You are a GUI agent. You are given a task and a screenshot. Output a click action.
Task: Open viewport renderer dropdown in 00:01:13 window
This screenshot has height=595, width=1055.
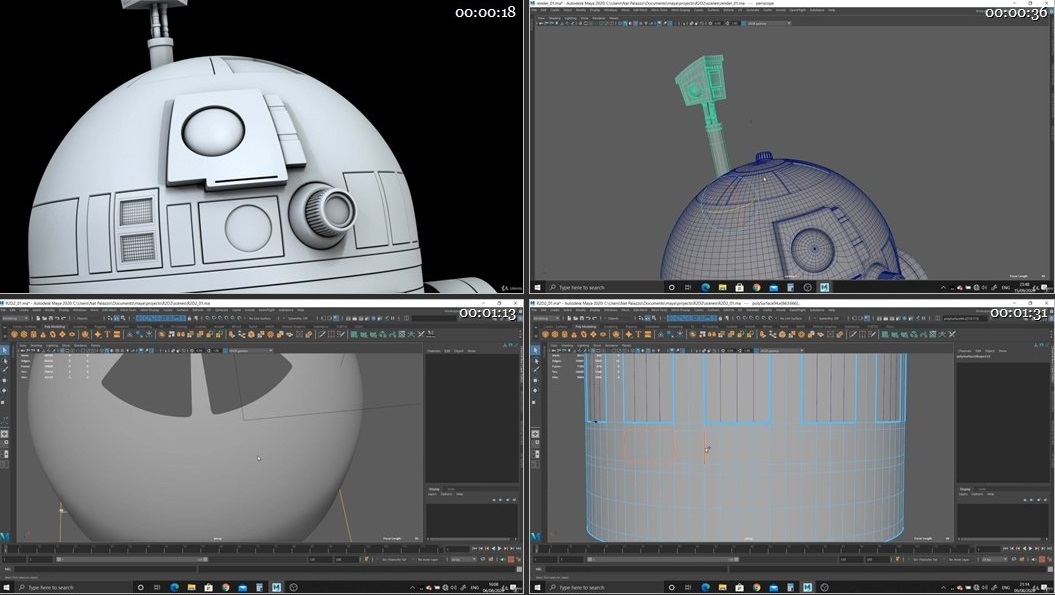click(250, 351)
